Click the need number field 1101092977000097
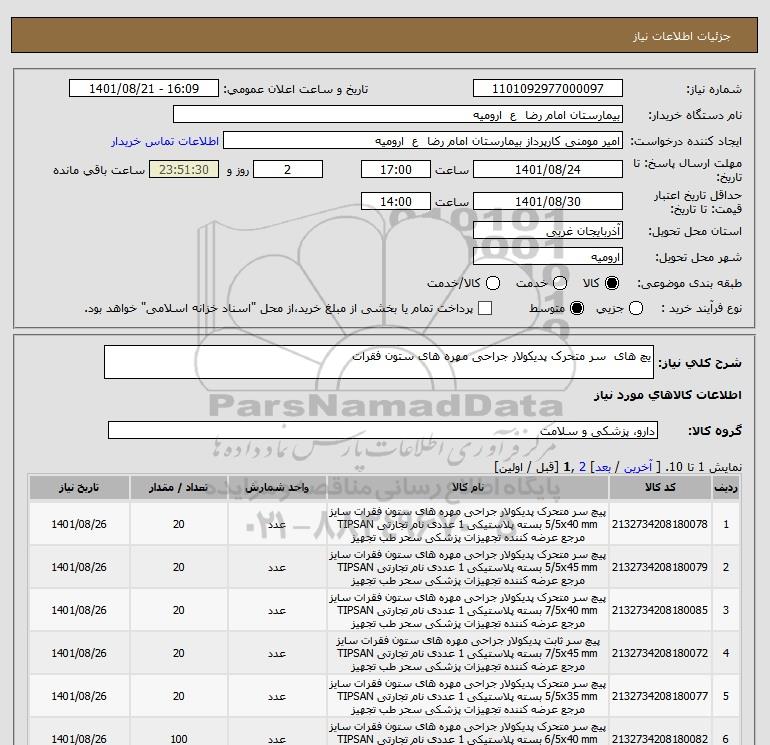This screenshot has height=745, width=770. [x=548, y=88]
